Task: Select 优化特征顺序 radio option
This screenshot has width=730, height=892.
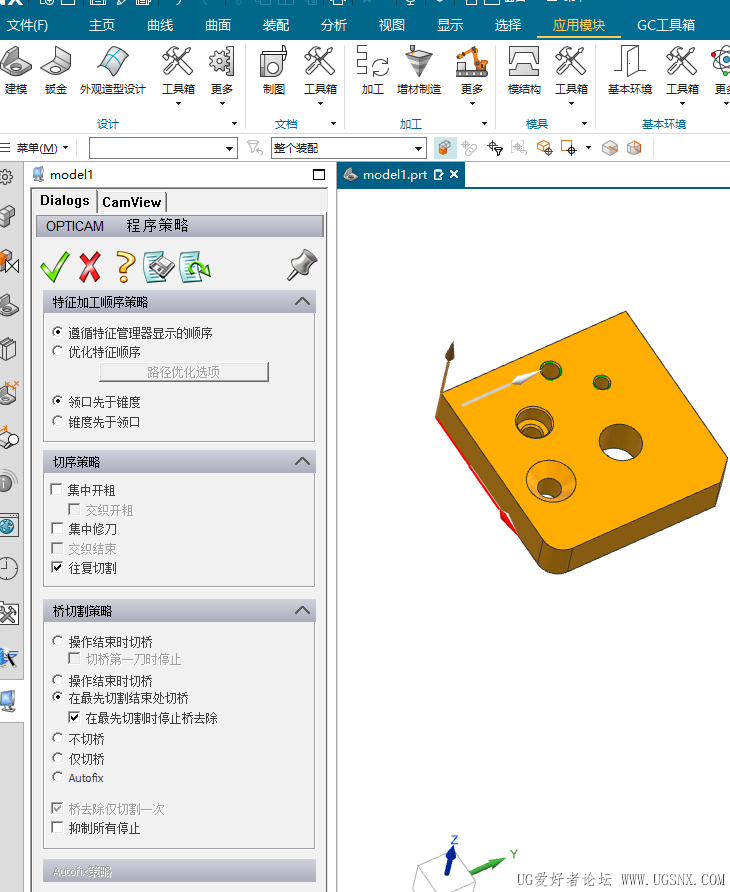Action: [57, 351]
